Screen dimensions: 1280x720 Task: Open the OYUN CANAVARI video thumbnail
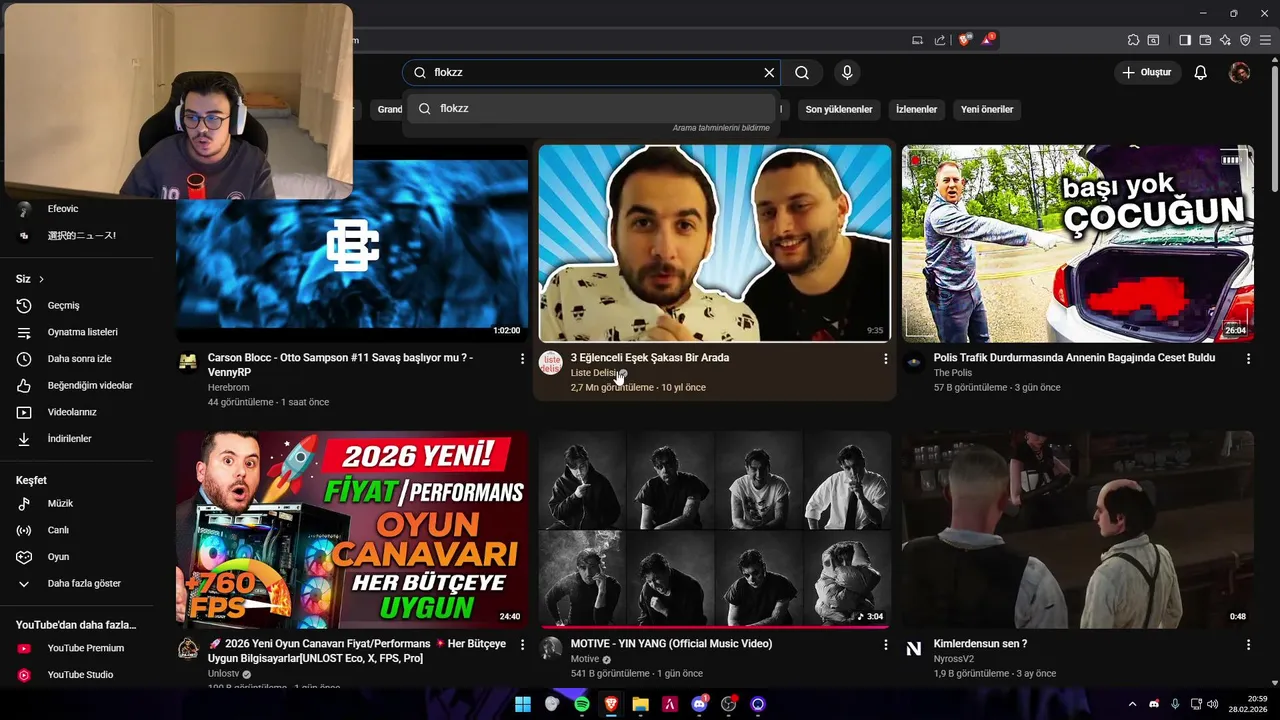(x=352, y=529)
